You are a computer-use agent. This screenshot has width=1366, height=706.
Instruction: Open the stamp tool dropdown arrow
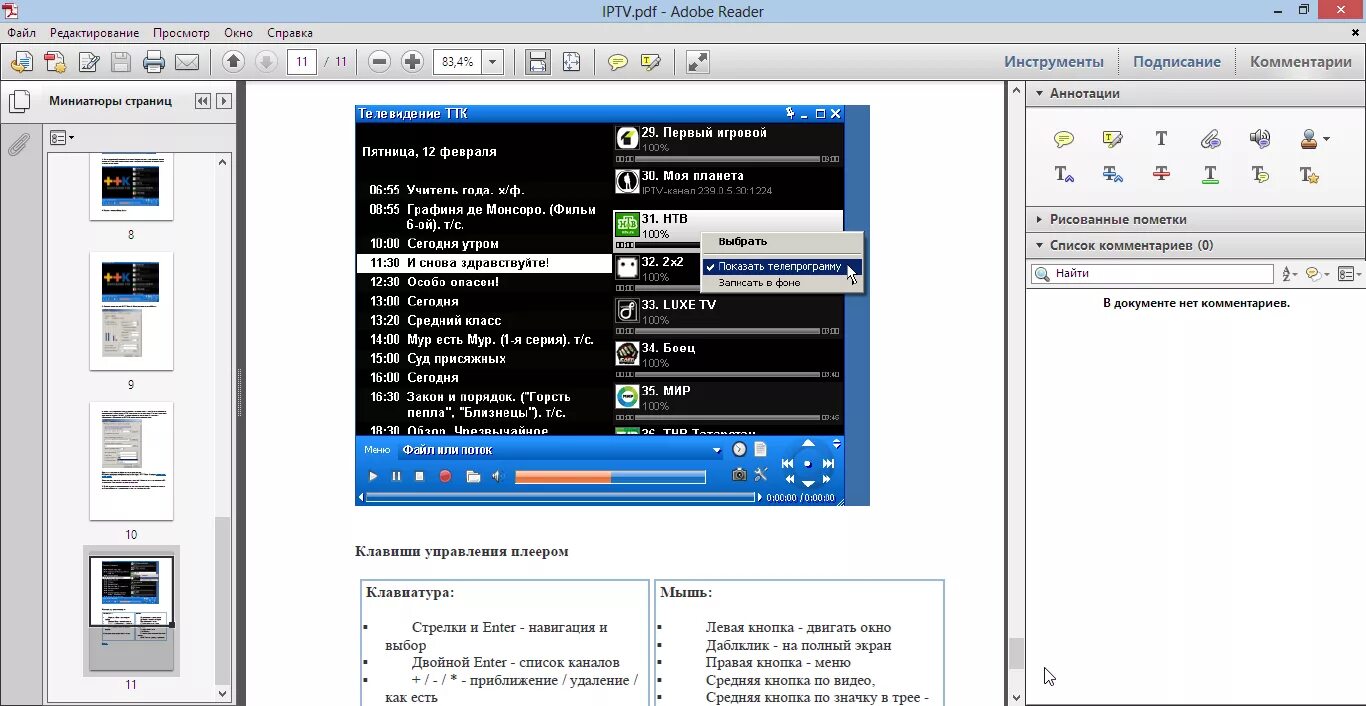[x=1327, y=140]
